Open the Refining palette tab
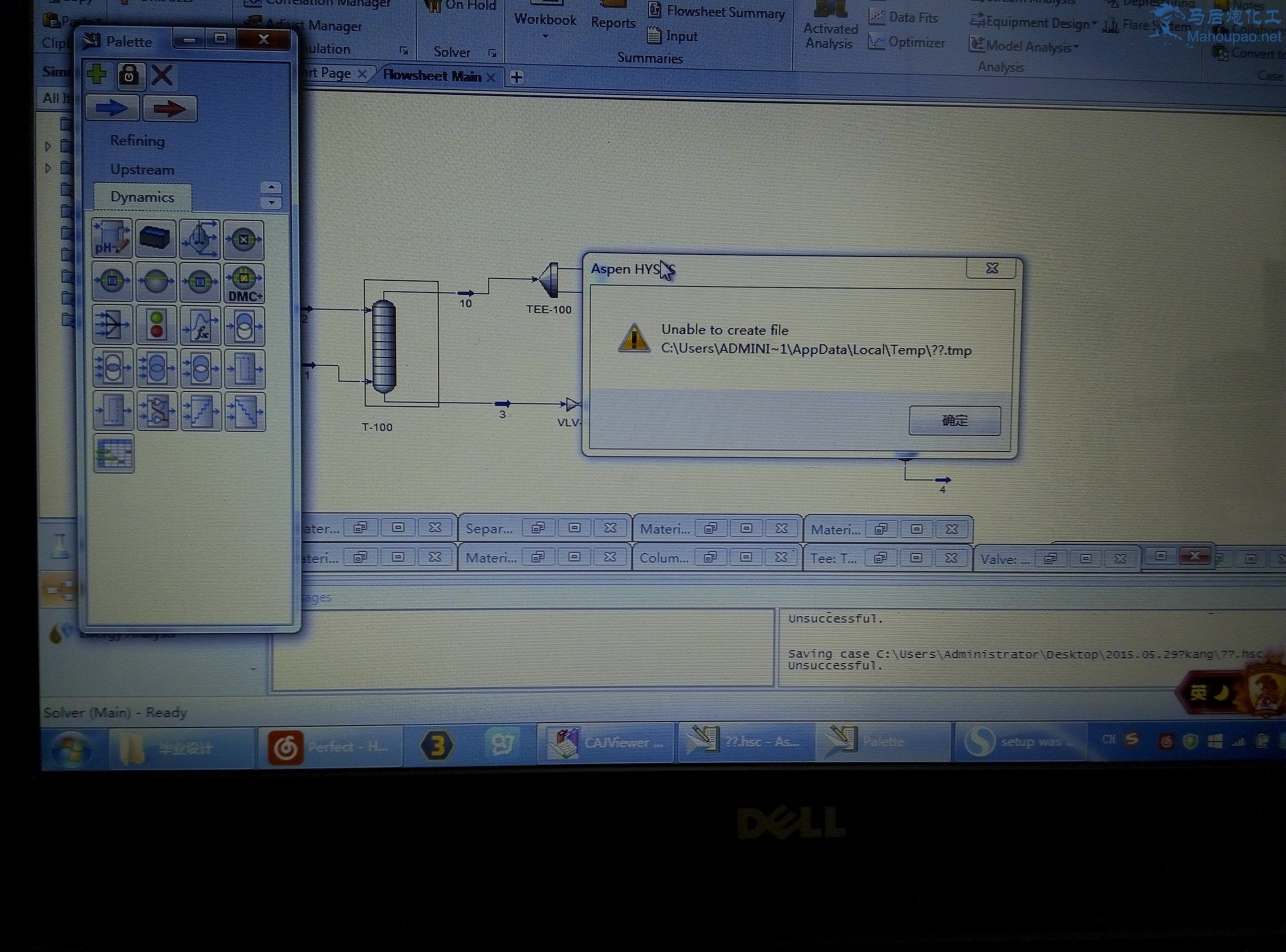Viewport: 1286px width, 952px height. point(137,140)
